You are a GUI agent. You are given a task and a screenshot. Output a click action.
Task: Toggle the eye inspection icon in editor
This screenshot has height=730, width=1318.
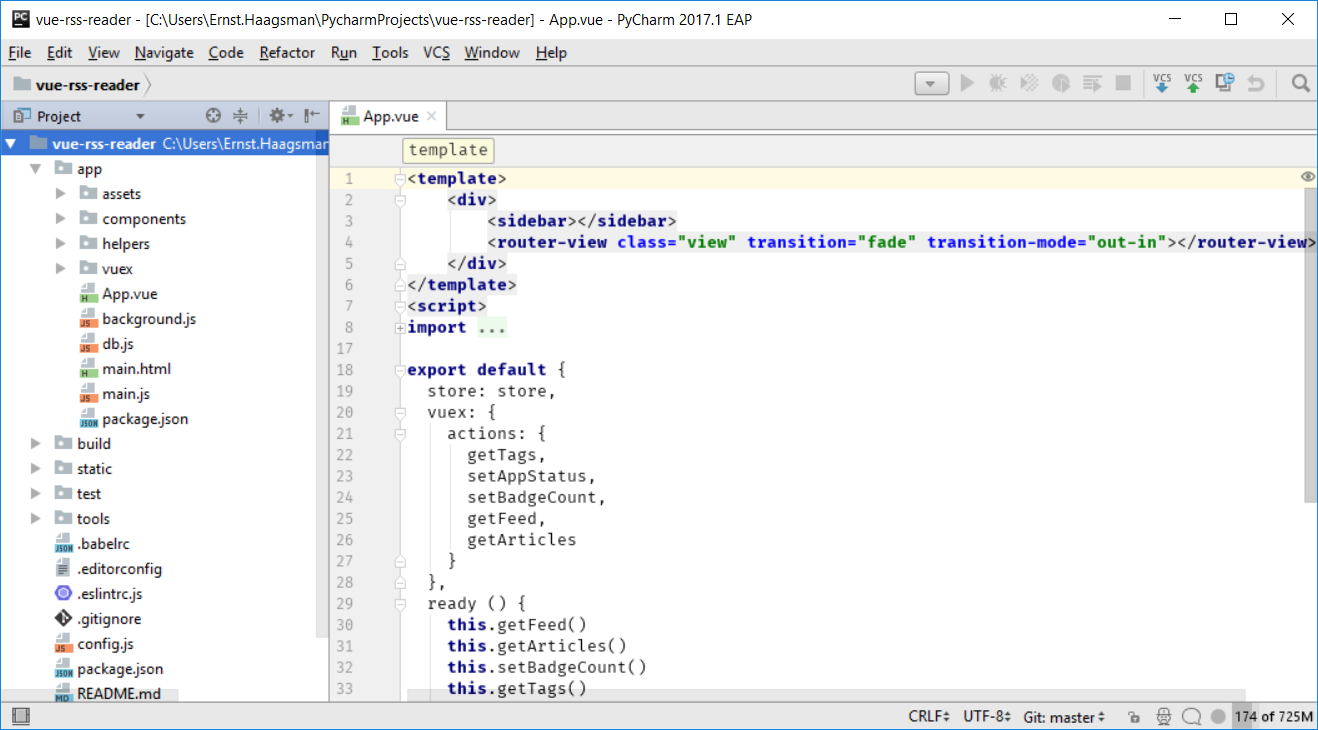tap(1307, 177)
